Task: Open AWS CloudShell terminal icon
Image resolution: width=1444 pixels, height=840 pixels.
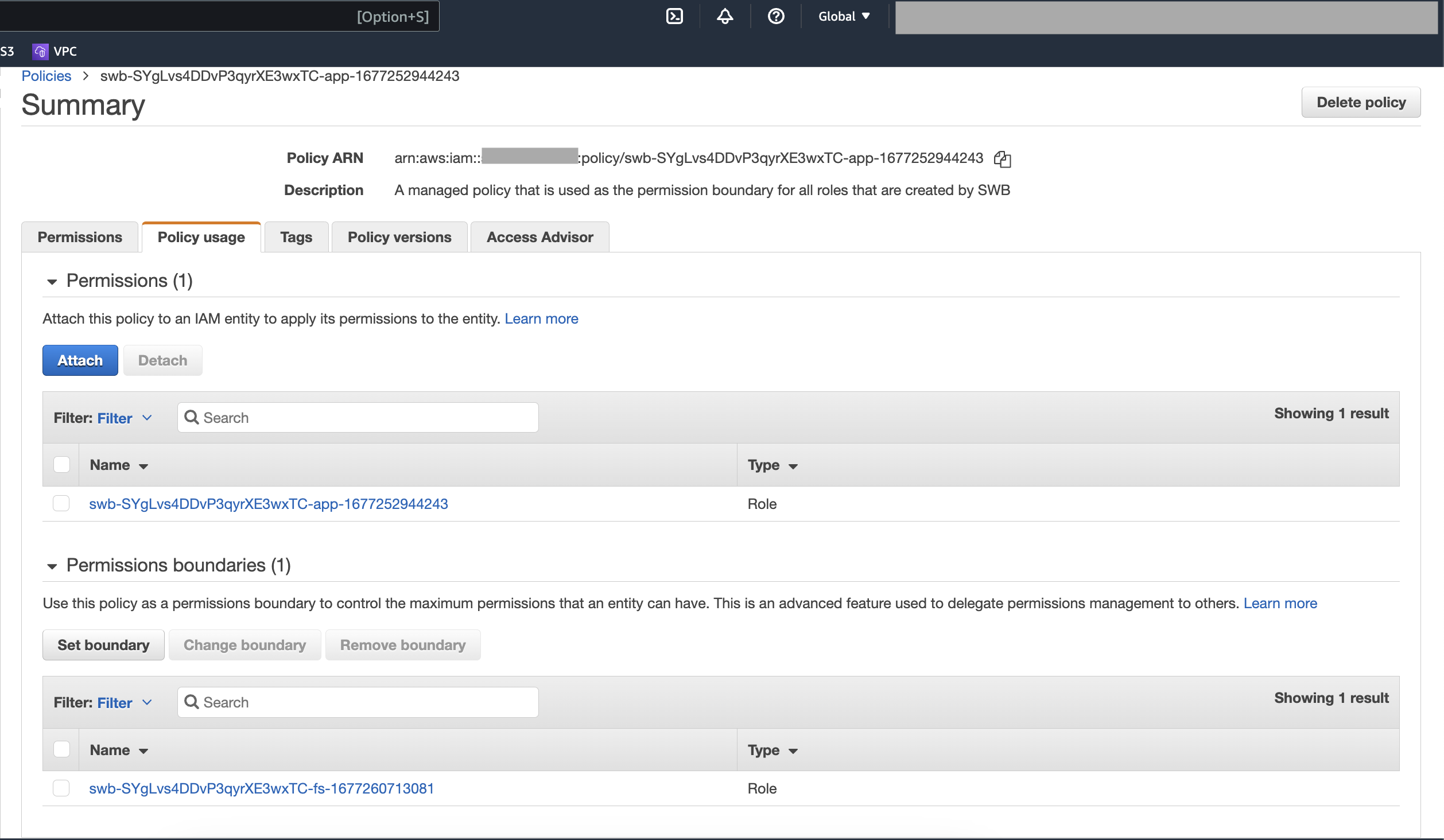Action: [673, 16]
